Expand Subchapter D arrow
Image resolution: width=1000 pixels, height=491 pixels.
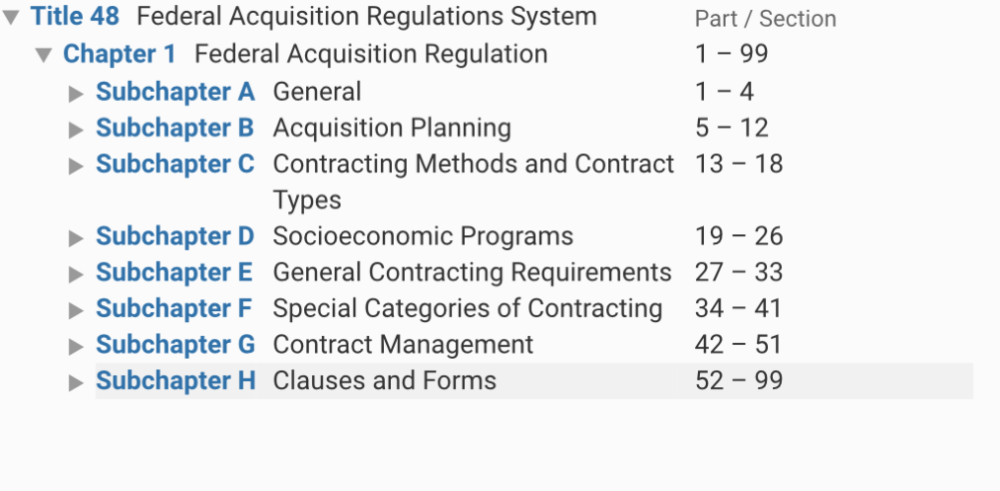(x=76, y=238)
